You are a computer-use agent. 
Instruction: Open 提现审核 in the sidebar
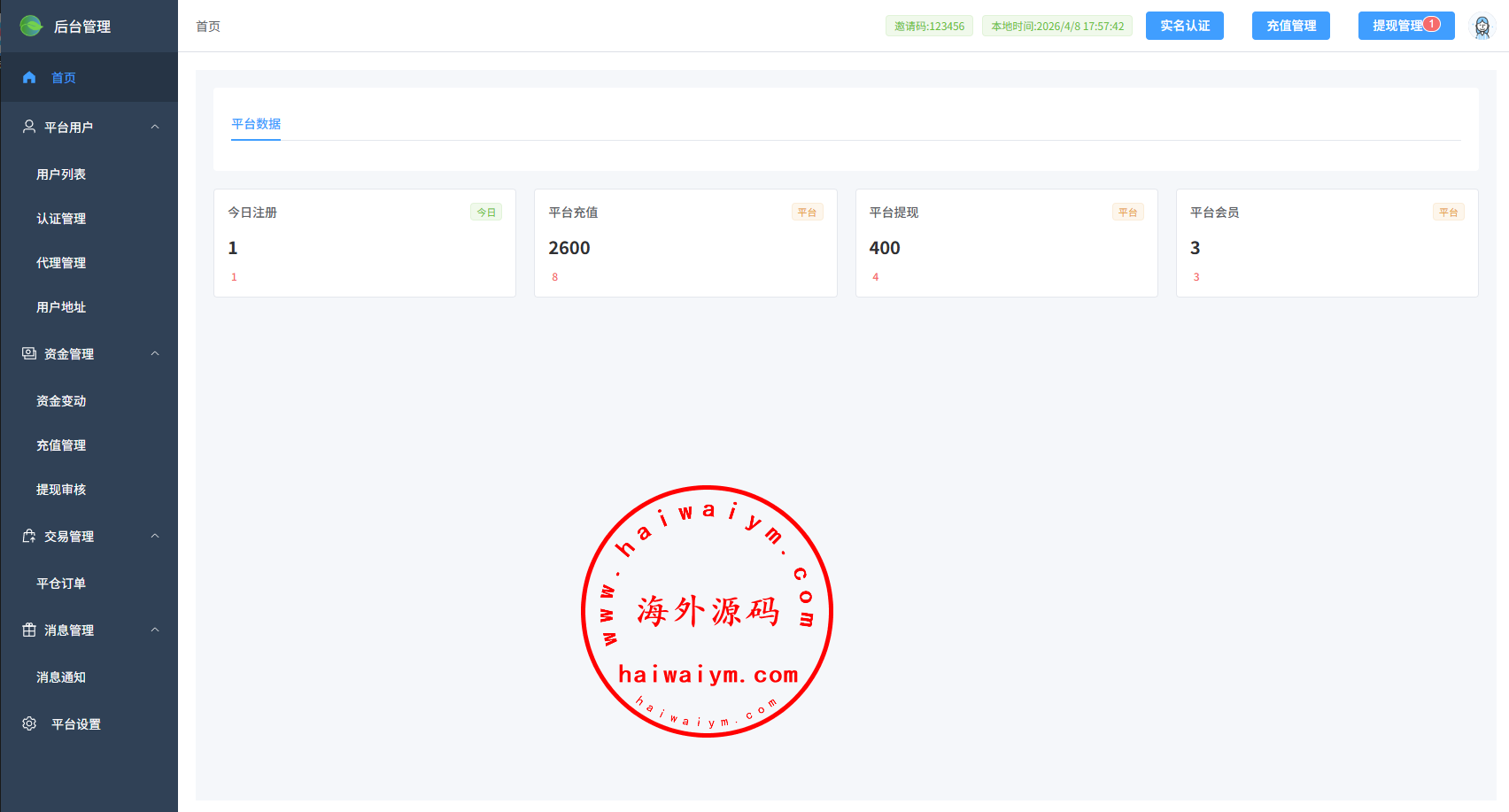pos(61,490)
